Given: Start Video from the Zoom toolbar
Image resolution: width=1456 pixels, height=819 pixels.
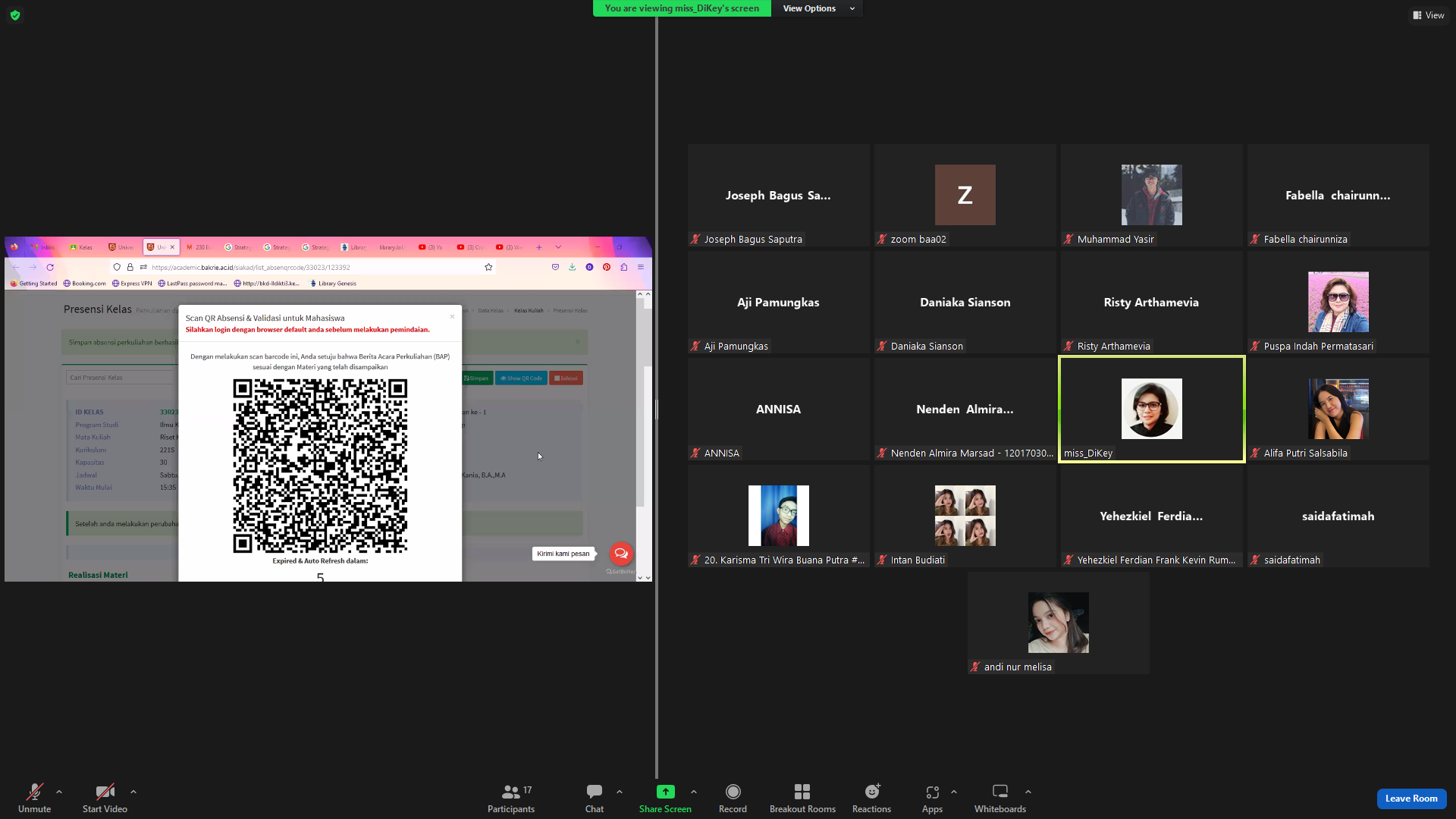Looking at the screenshot, I should 105,798.
